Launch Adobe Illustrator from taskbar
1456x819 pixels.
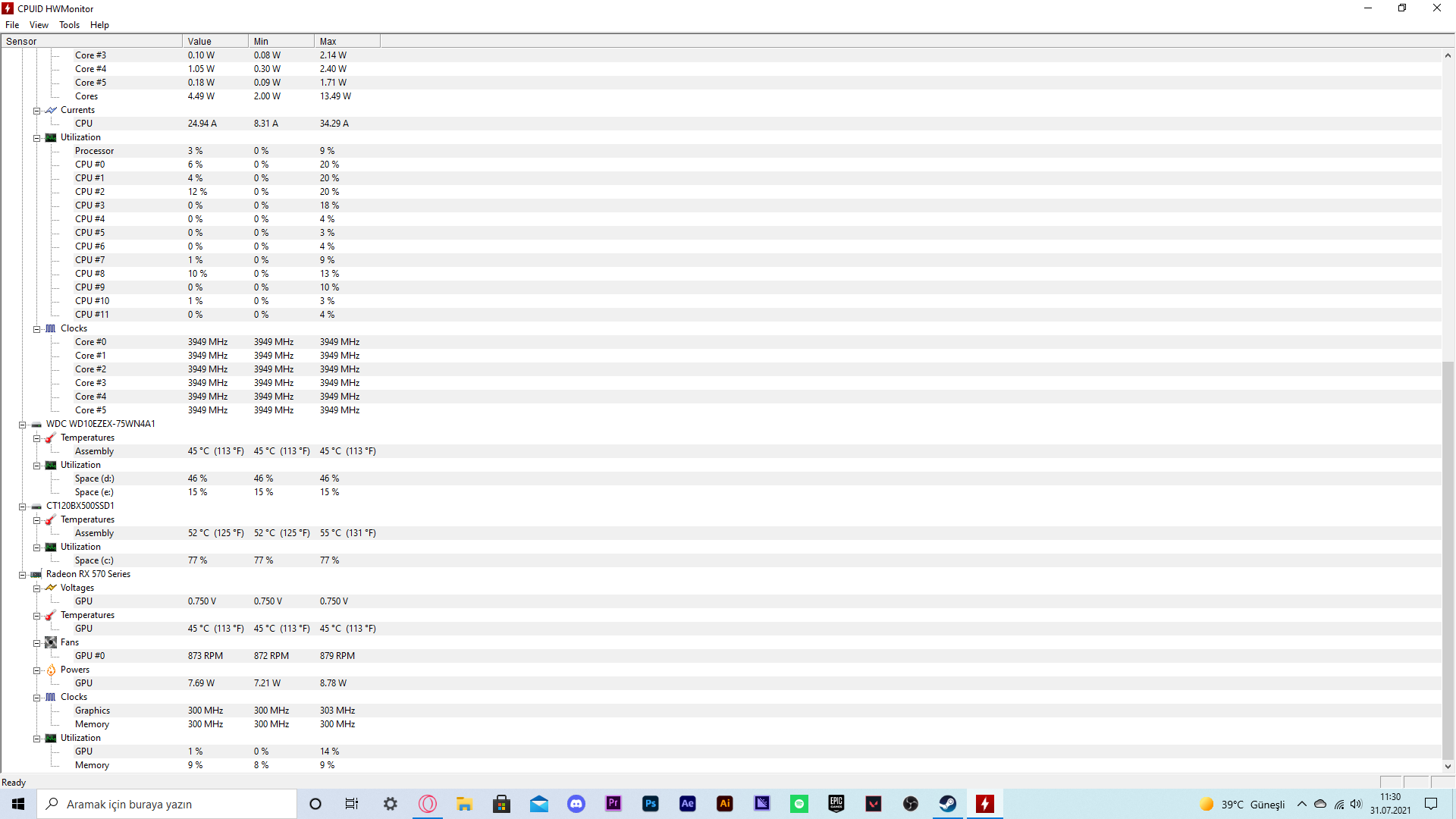click(725, 804)
